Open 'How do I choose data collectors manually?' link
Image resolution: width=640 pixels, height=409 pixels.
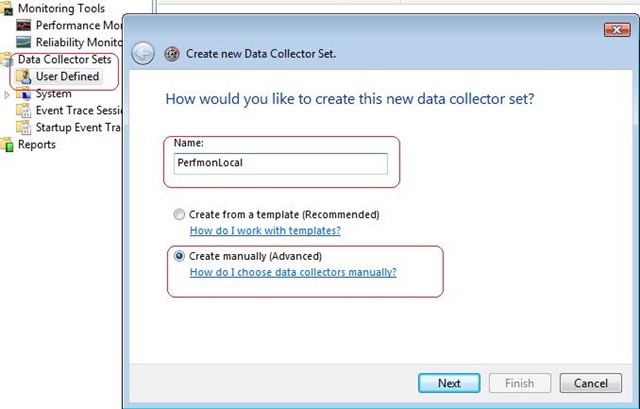[293, 272]
